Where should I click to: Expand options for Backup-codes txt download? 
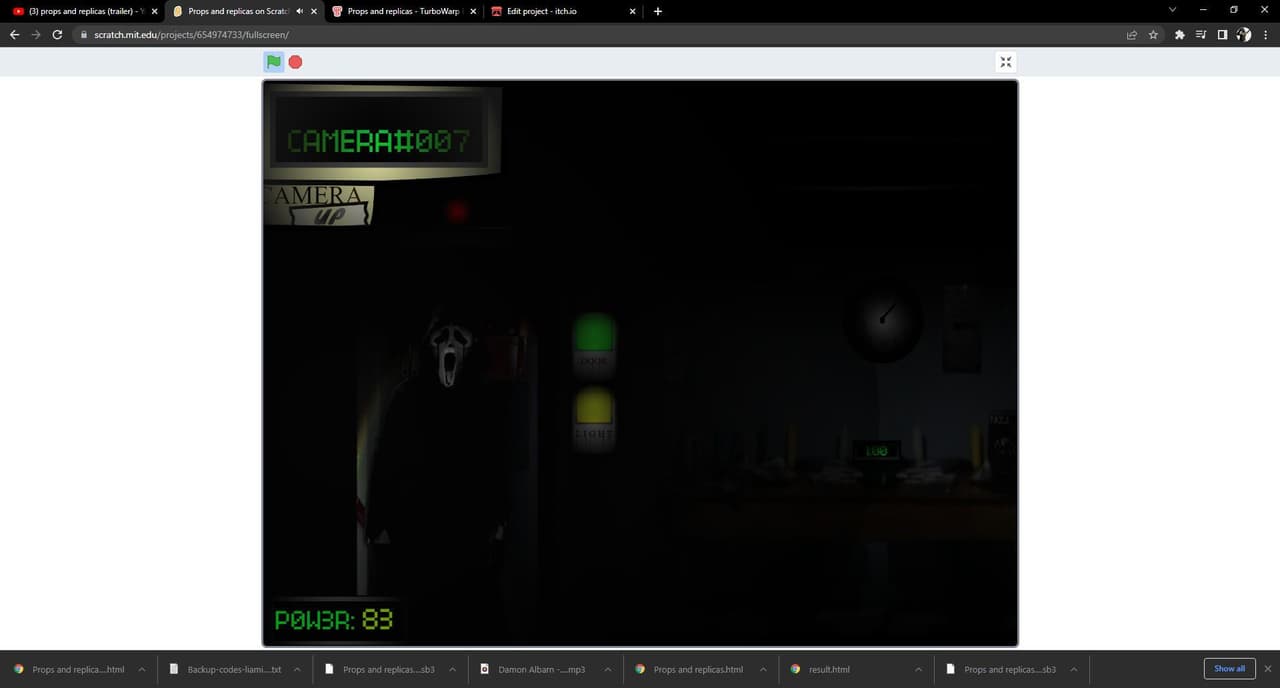[297, 669]
